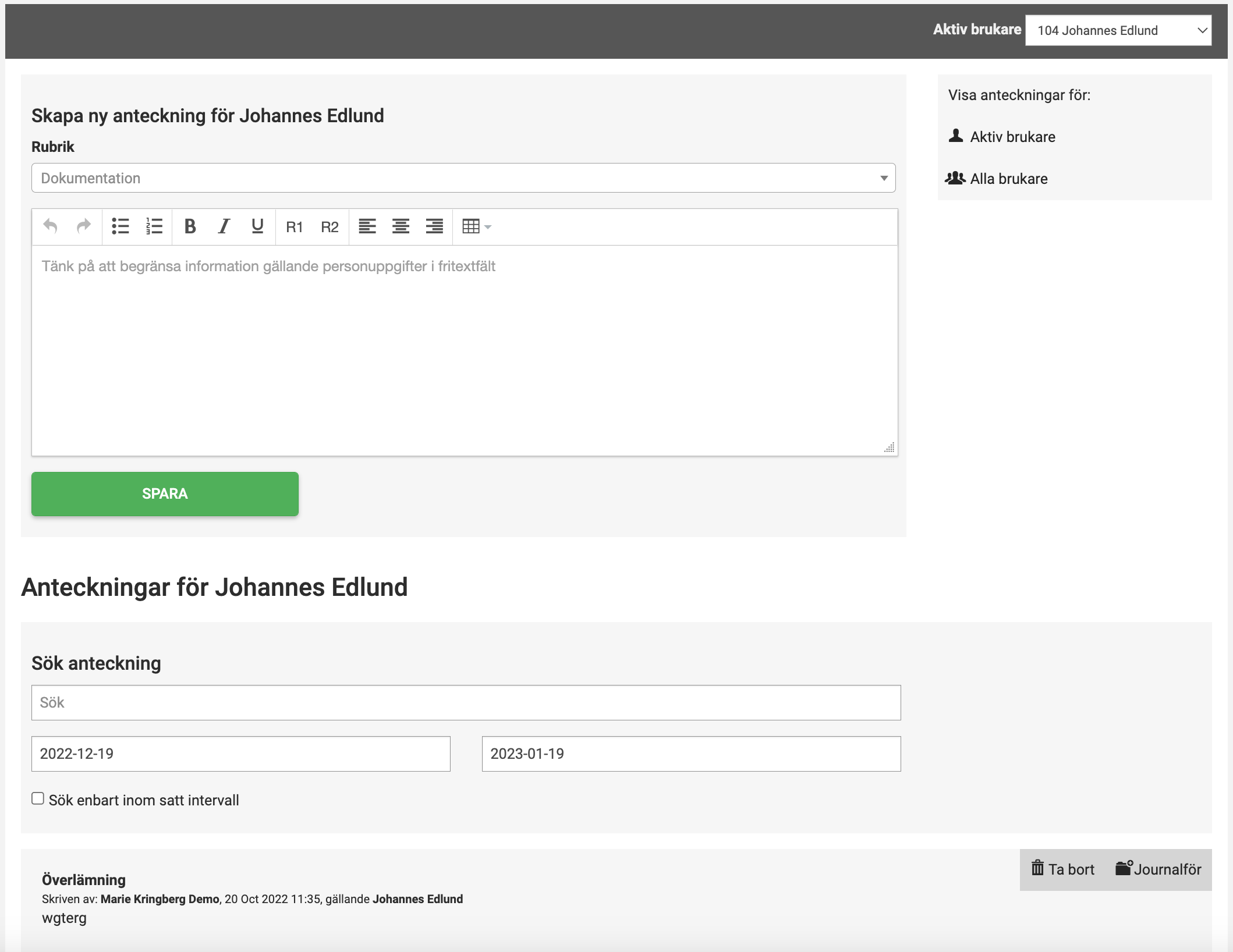Enable 'Sök enbart inom satt intervall' checkbox
The width and height of the screenshot is (1233, 952).
[x=38, y=799]
